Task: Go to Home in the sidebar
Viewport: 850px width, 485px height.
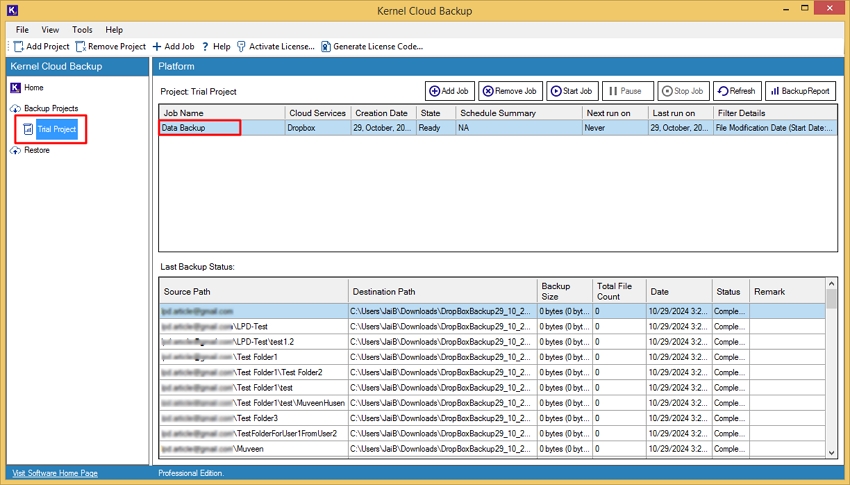Action: tap(27, 87)
